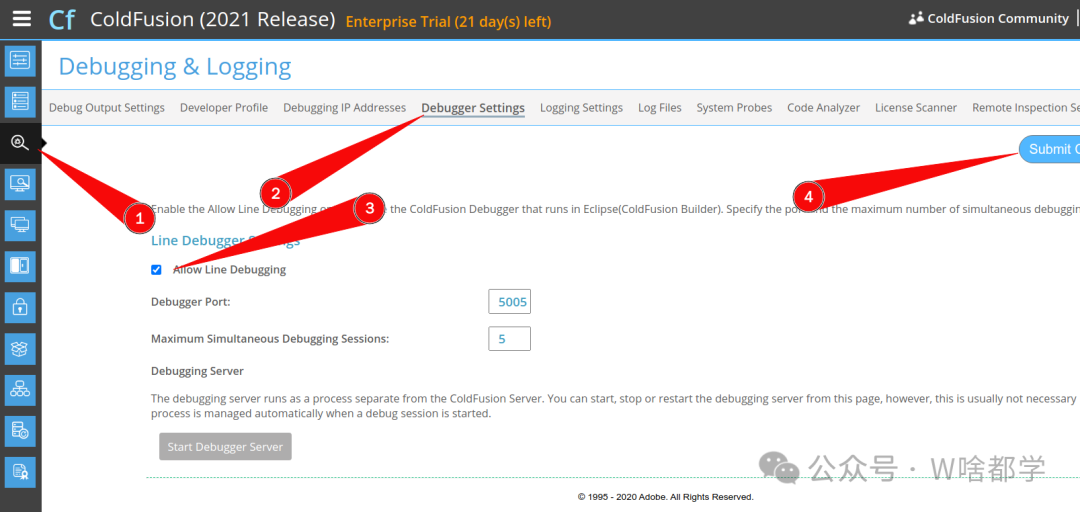Screen dimensions: 1080x512
Task: Open the license certificate sidebar icon
Action: coord(20,472)
